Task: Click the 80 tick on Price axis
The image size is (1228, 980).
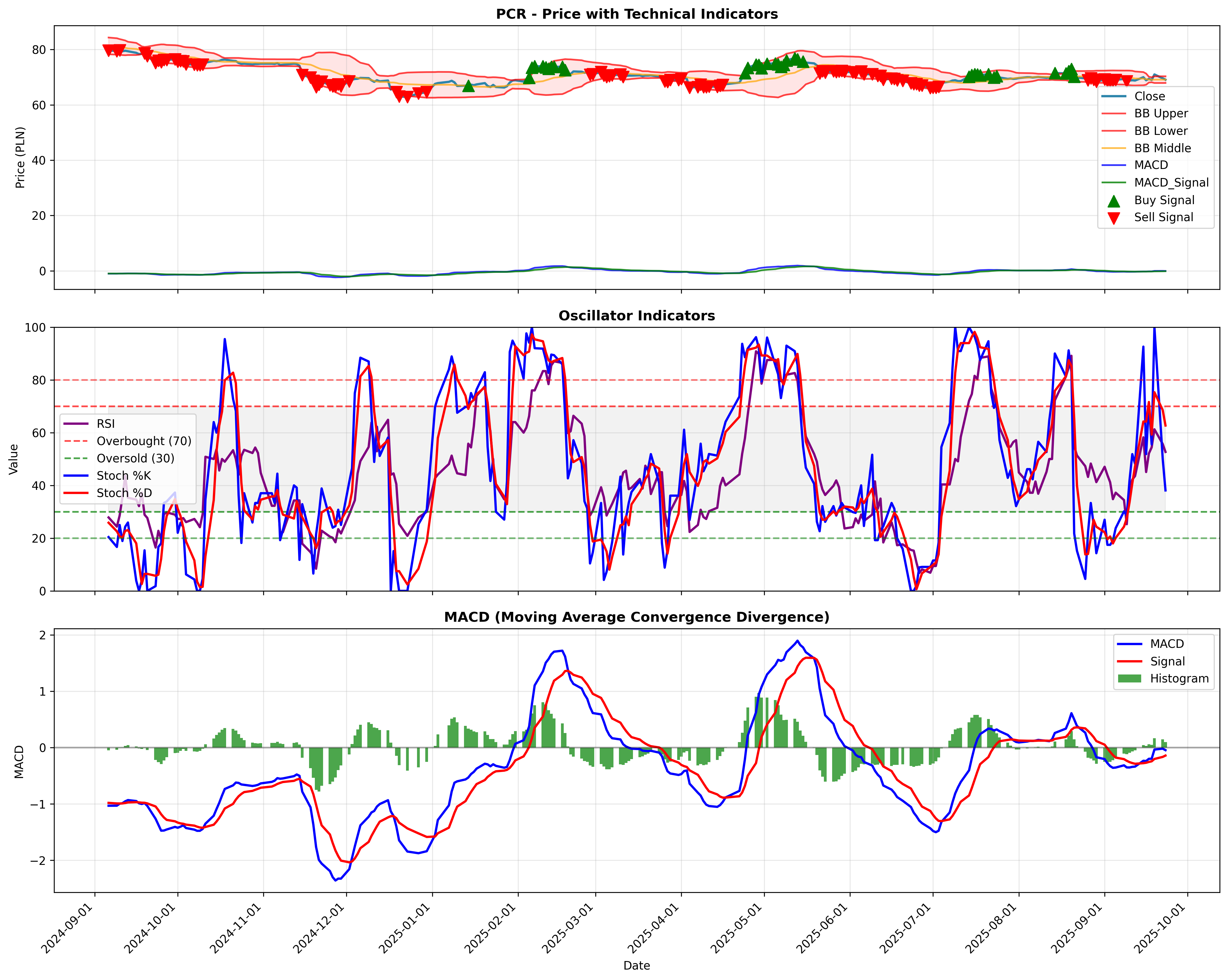Action: tap(39, 49)
